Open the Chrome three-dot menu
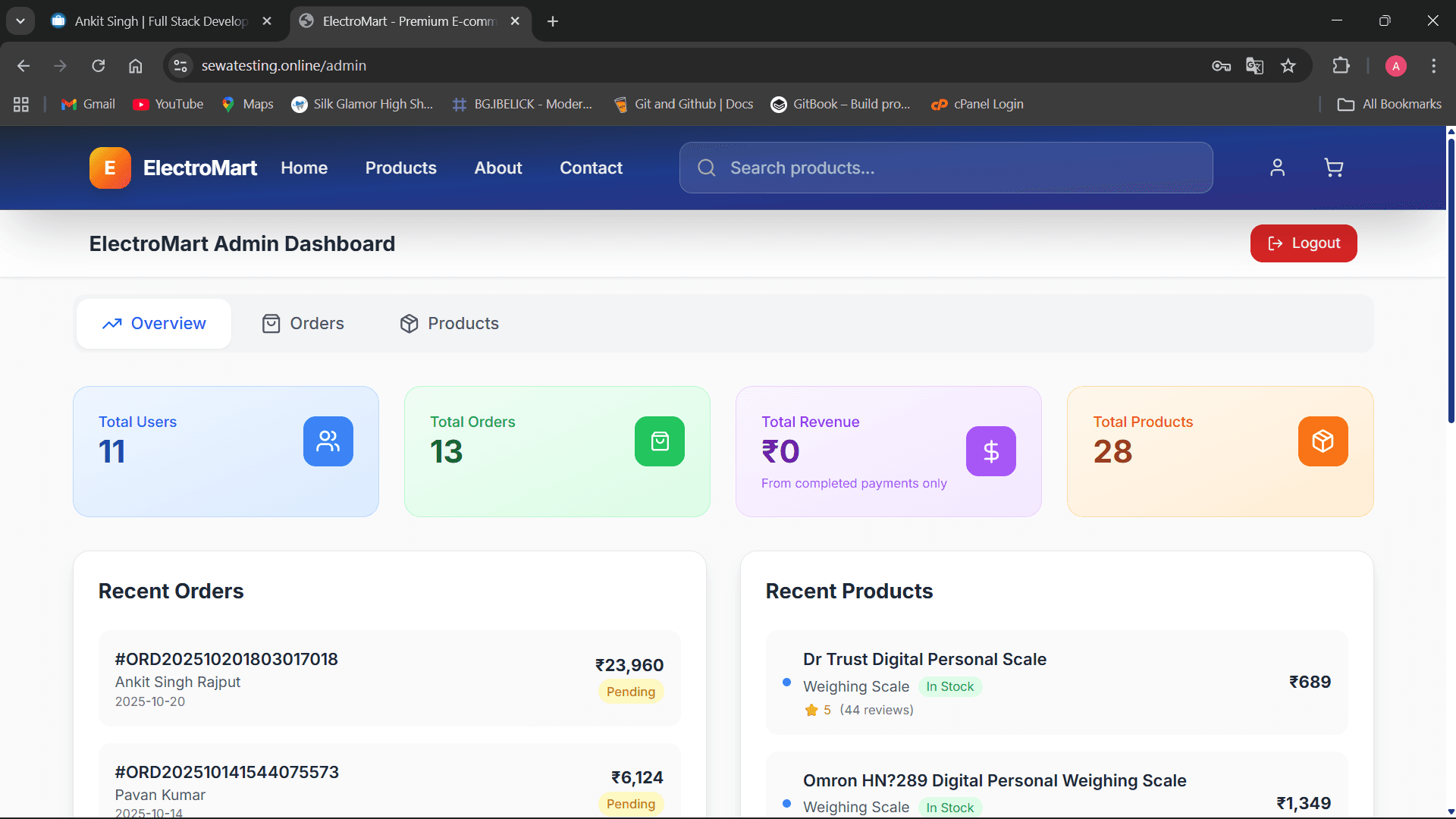Image resolution: width=1456 pixels, height=819 pixels. click(x=1433, y=66)
